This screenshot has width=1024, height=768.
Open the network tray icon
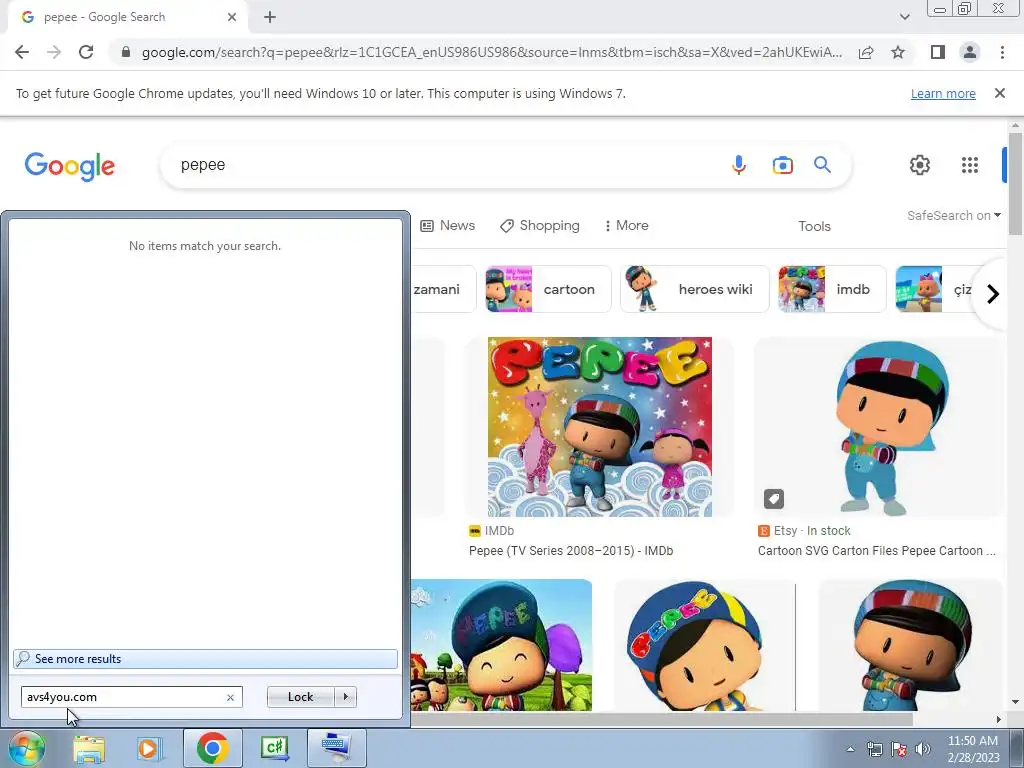point(874,749)
